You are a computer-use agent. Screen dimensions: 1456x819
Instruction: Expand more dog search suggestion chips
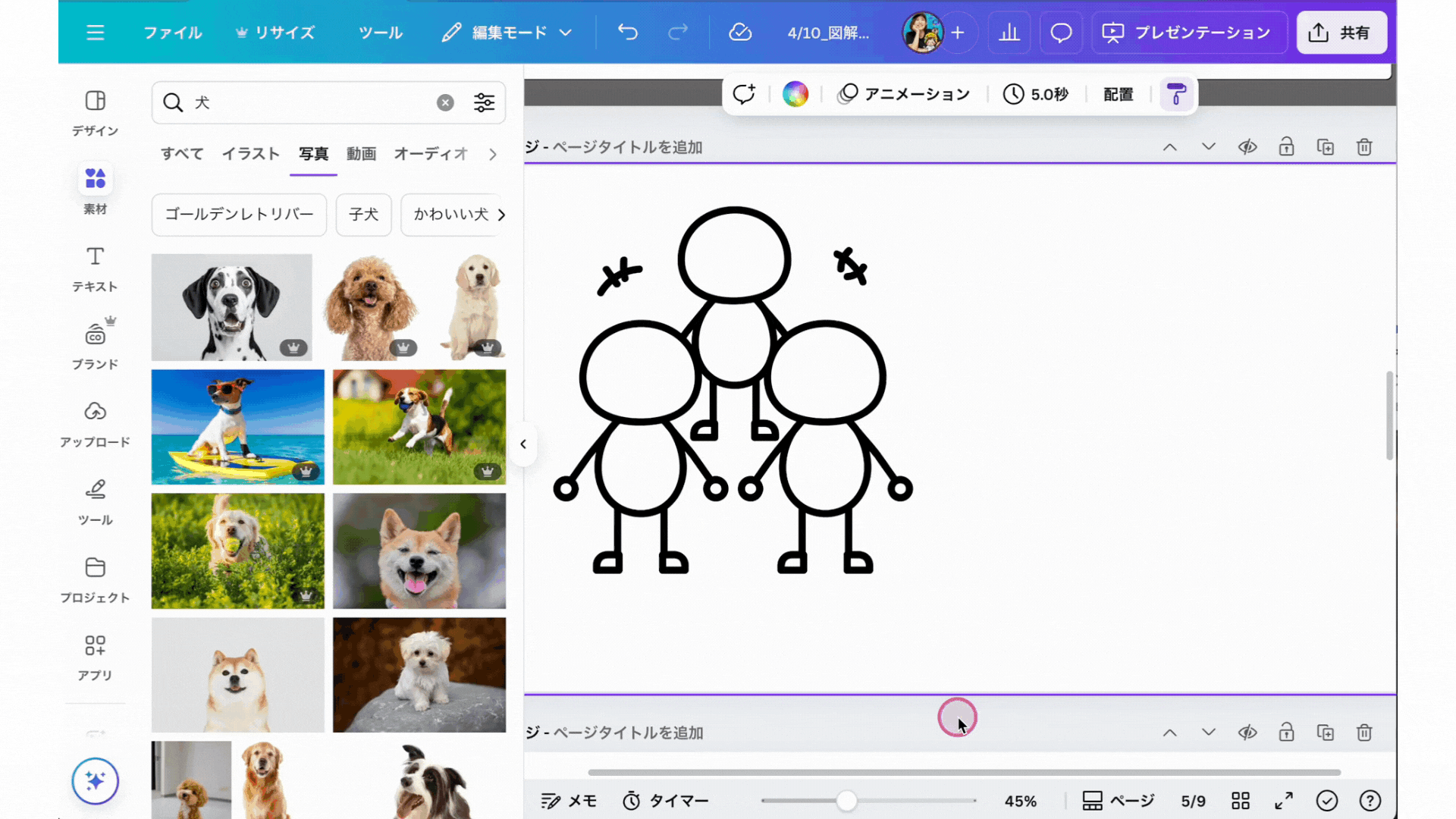500,215
